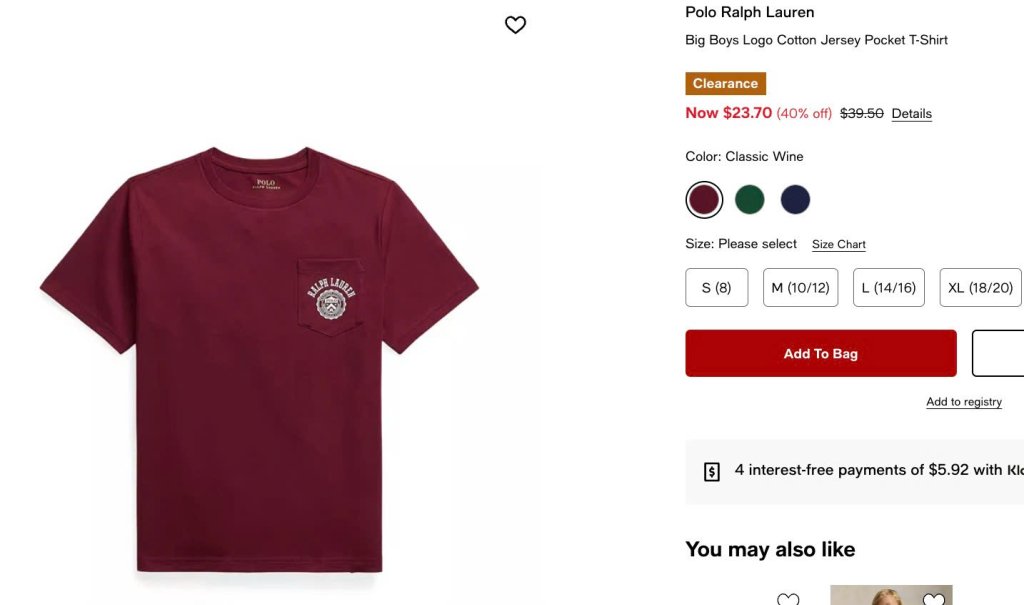Open the Size Chart link
Image resolution: width=1024 pixels, height=605 pixels.
[838, 245]
